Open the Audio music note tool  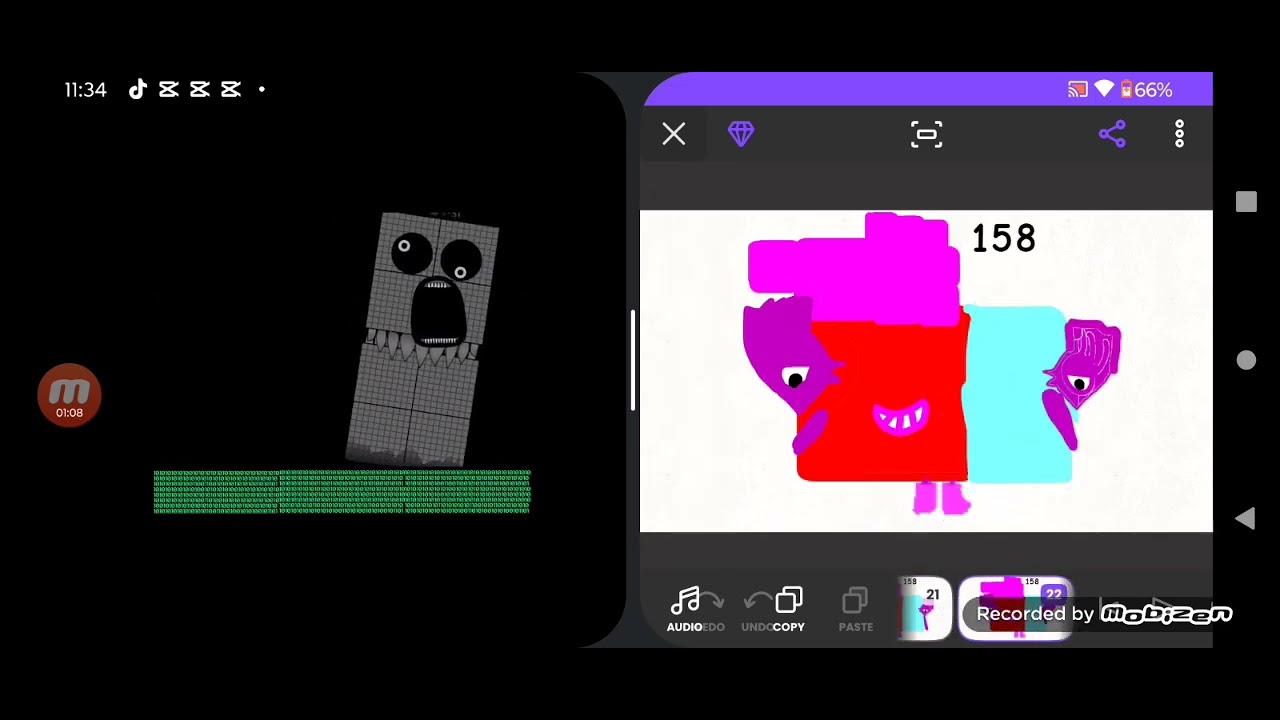[685, 609]
